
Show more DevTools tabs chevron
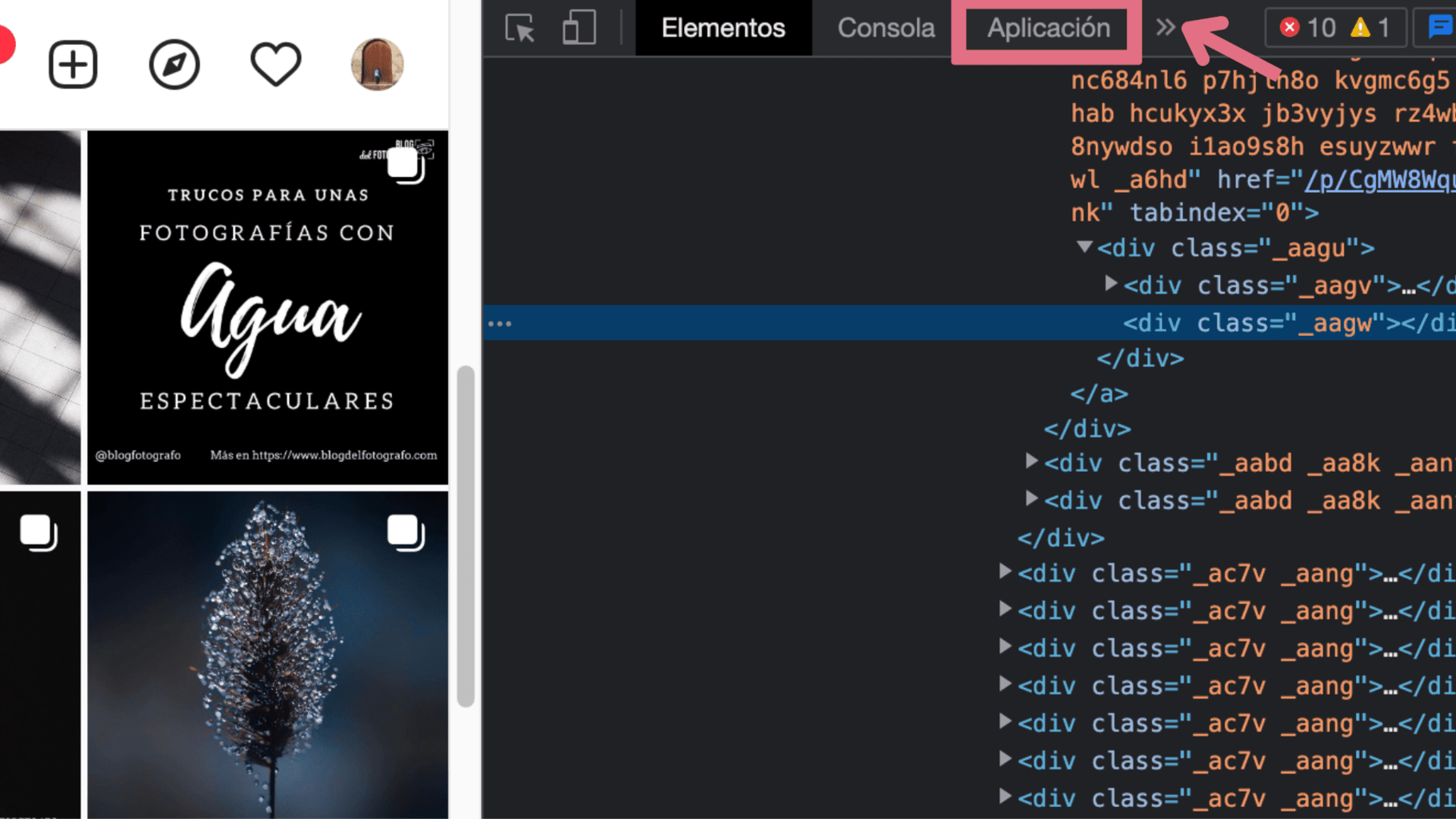pyautogui.click(x=1166, y=28)
